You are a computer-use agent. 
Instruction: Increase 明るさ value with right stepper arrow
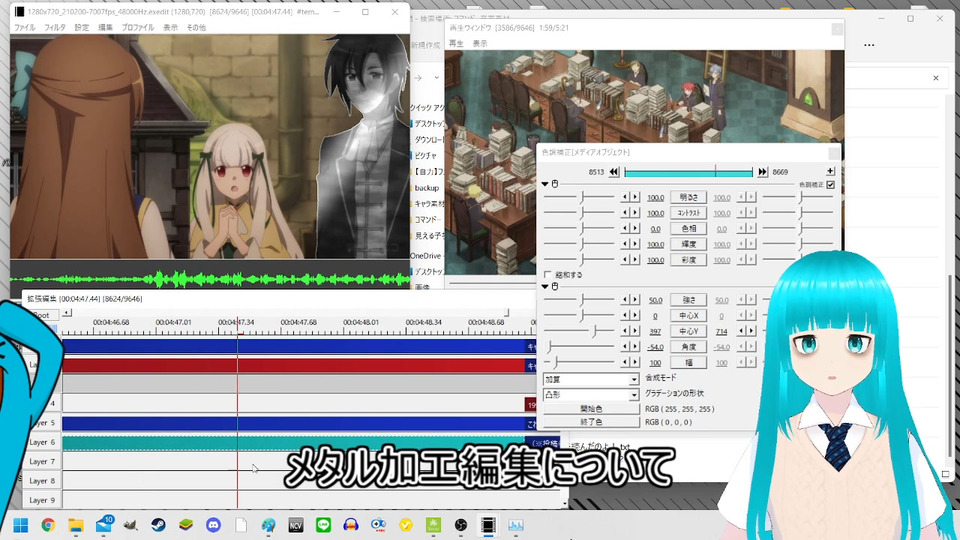pos(635,197)
